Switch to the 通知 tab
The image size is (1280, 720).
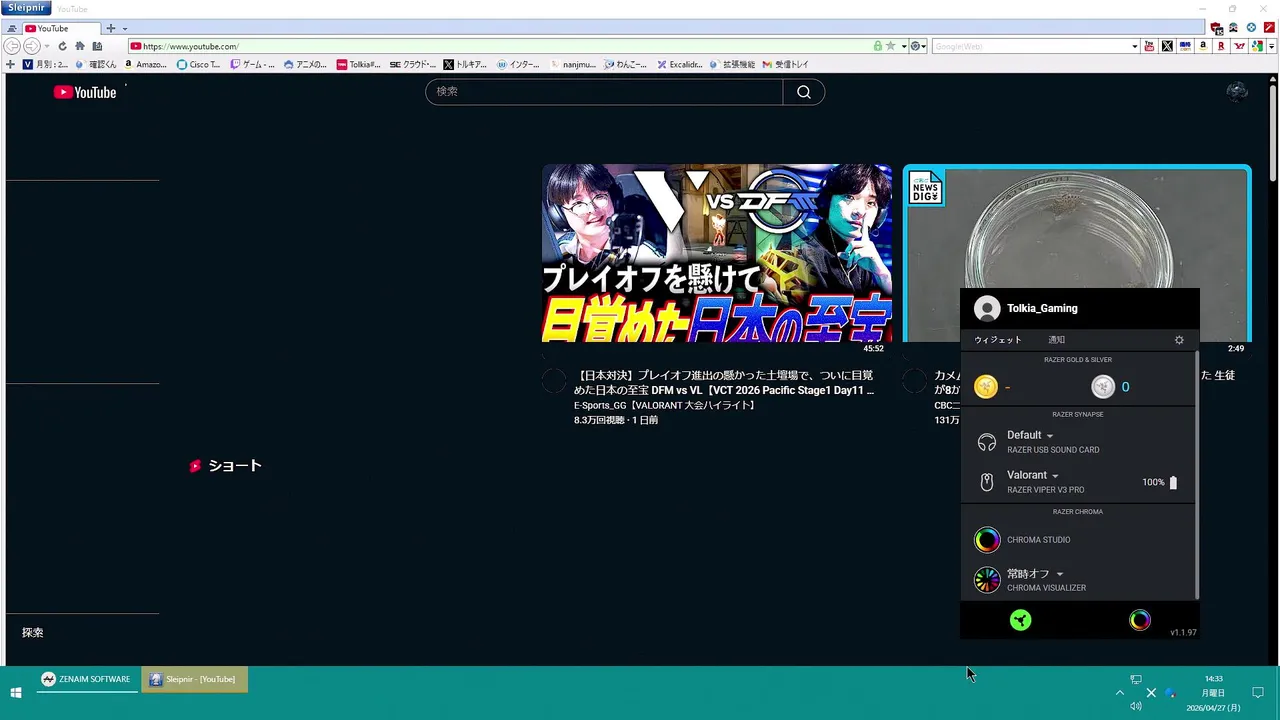point(1057,340)
